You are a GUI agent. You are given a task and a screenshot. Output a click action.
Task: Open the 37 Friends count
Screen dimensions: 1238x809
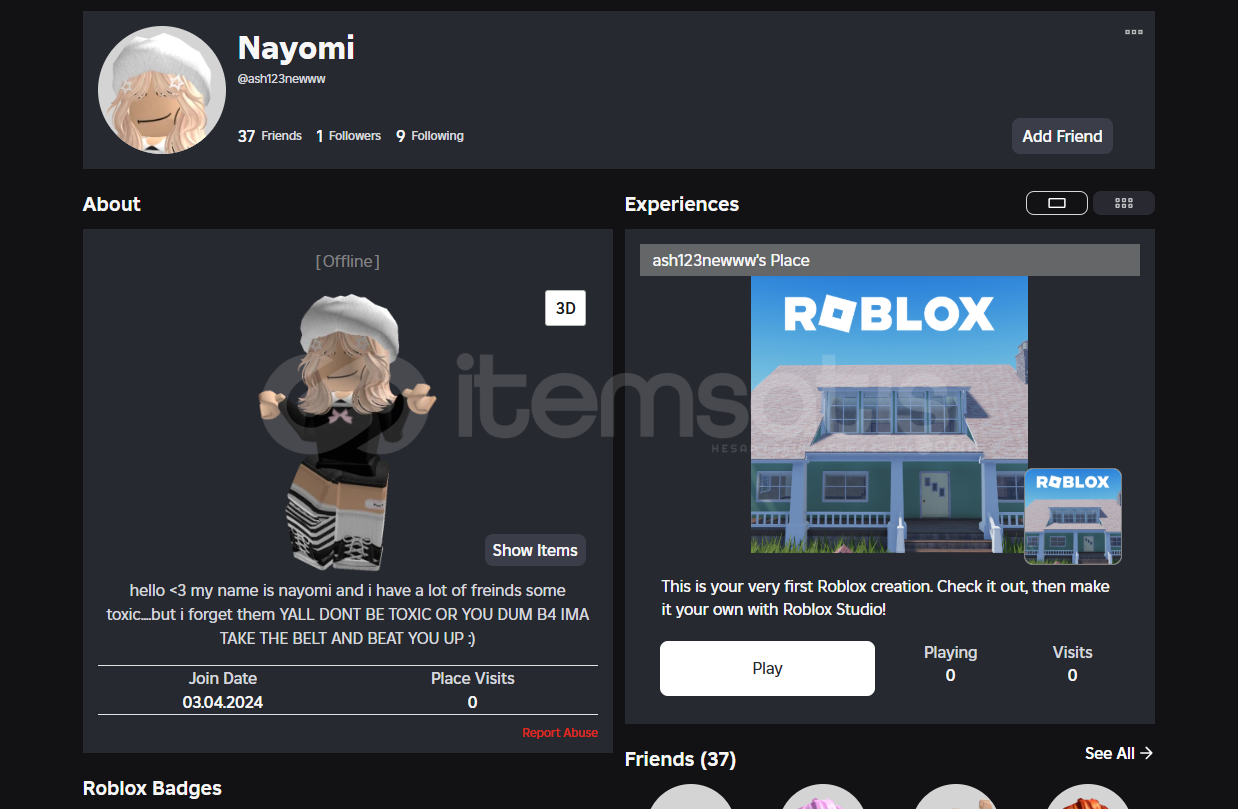point(270,136)
